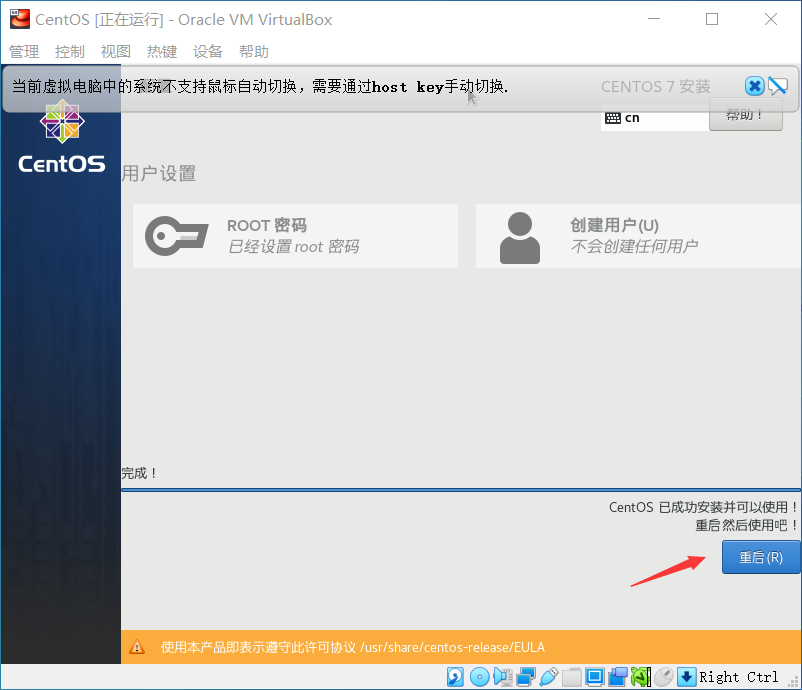The width and height of the screenshot is (802, 690).
Task: Click the 帮助! help button
Action: pyautogui.click(x=745, y=115)
